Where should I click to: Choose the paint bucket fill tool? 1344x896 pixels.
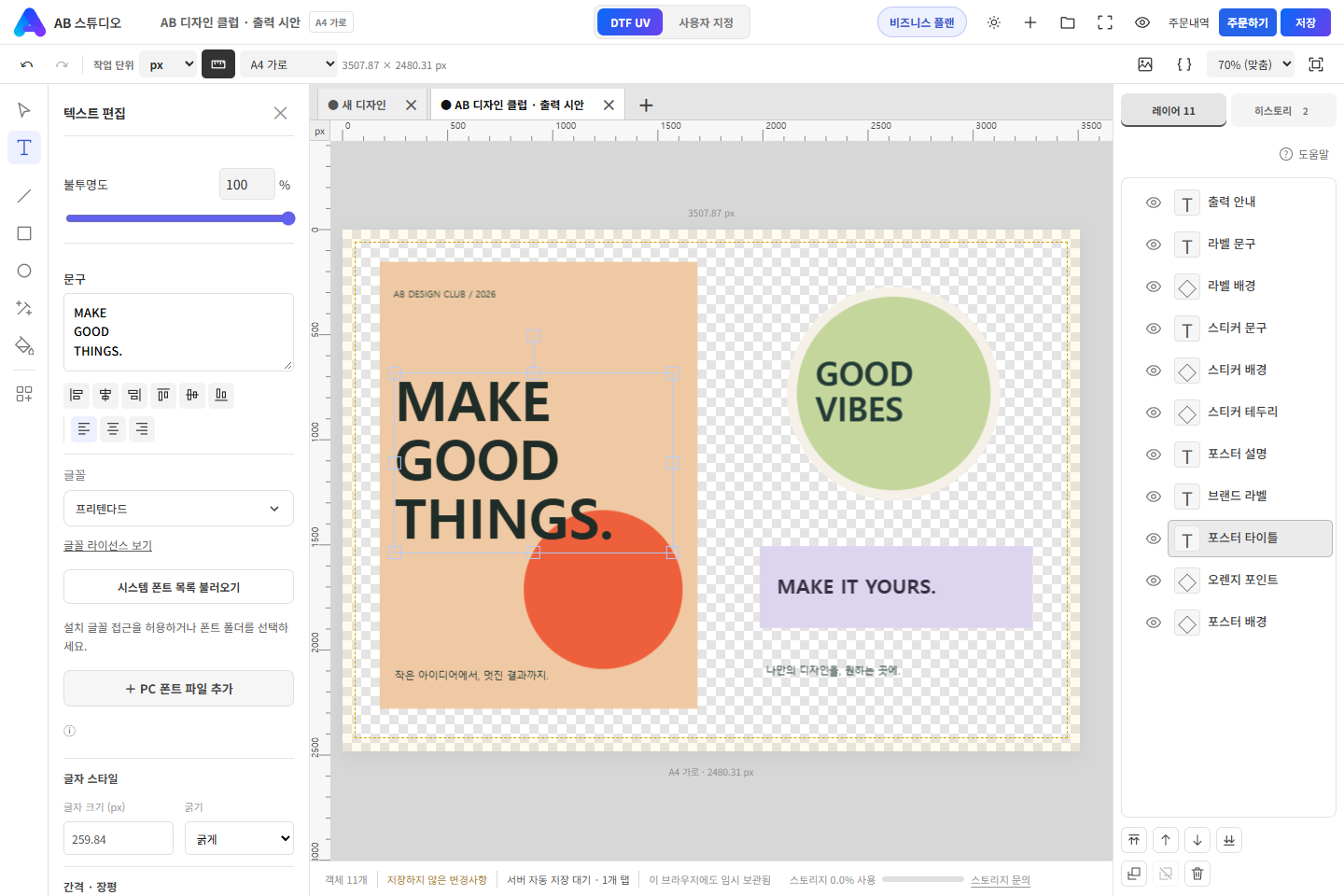tap(24, 345)
